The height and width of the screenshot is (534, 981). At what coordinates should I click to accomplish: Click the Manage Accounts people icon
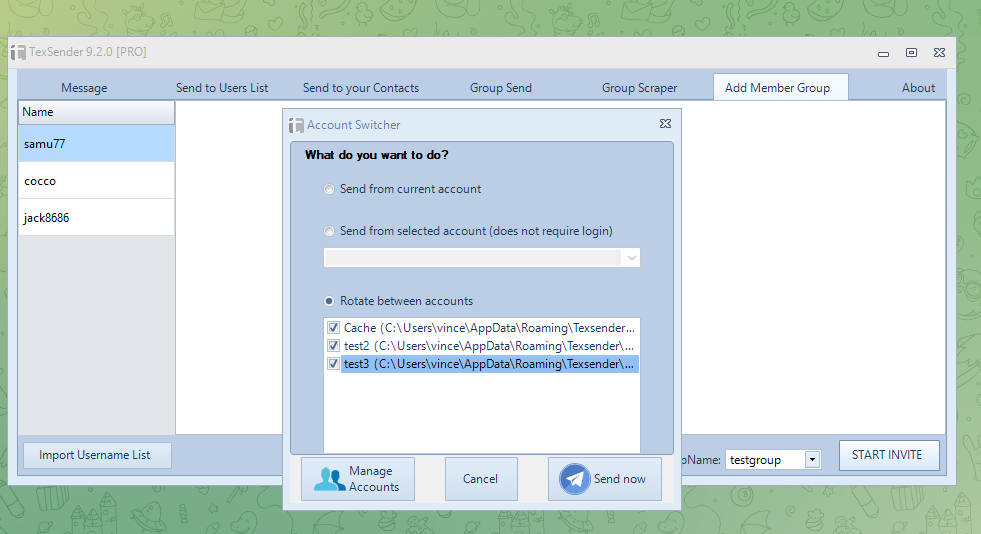(x=329, y=479)
